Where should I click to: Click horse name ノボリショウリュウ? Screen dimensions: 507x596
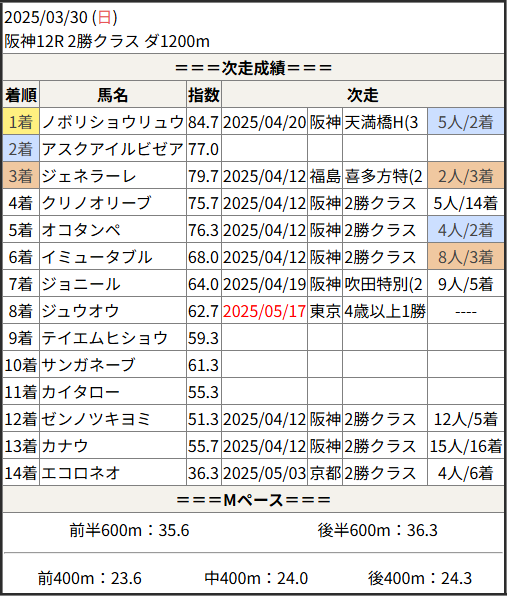coord(113,122)
